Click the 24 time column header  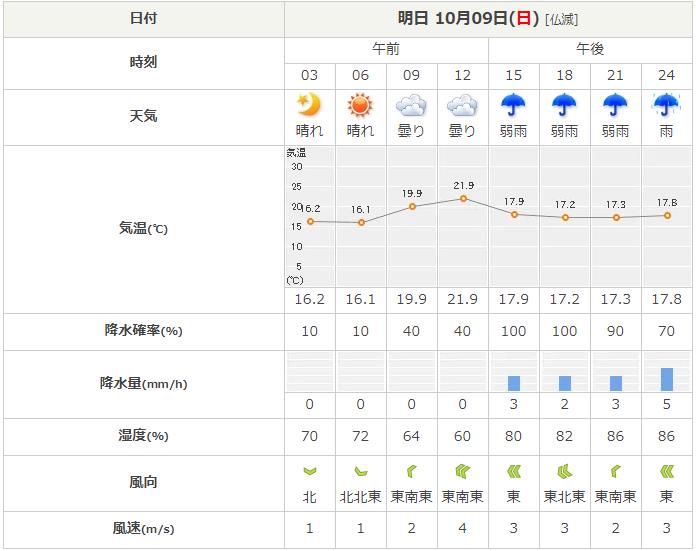666,75
